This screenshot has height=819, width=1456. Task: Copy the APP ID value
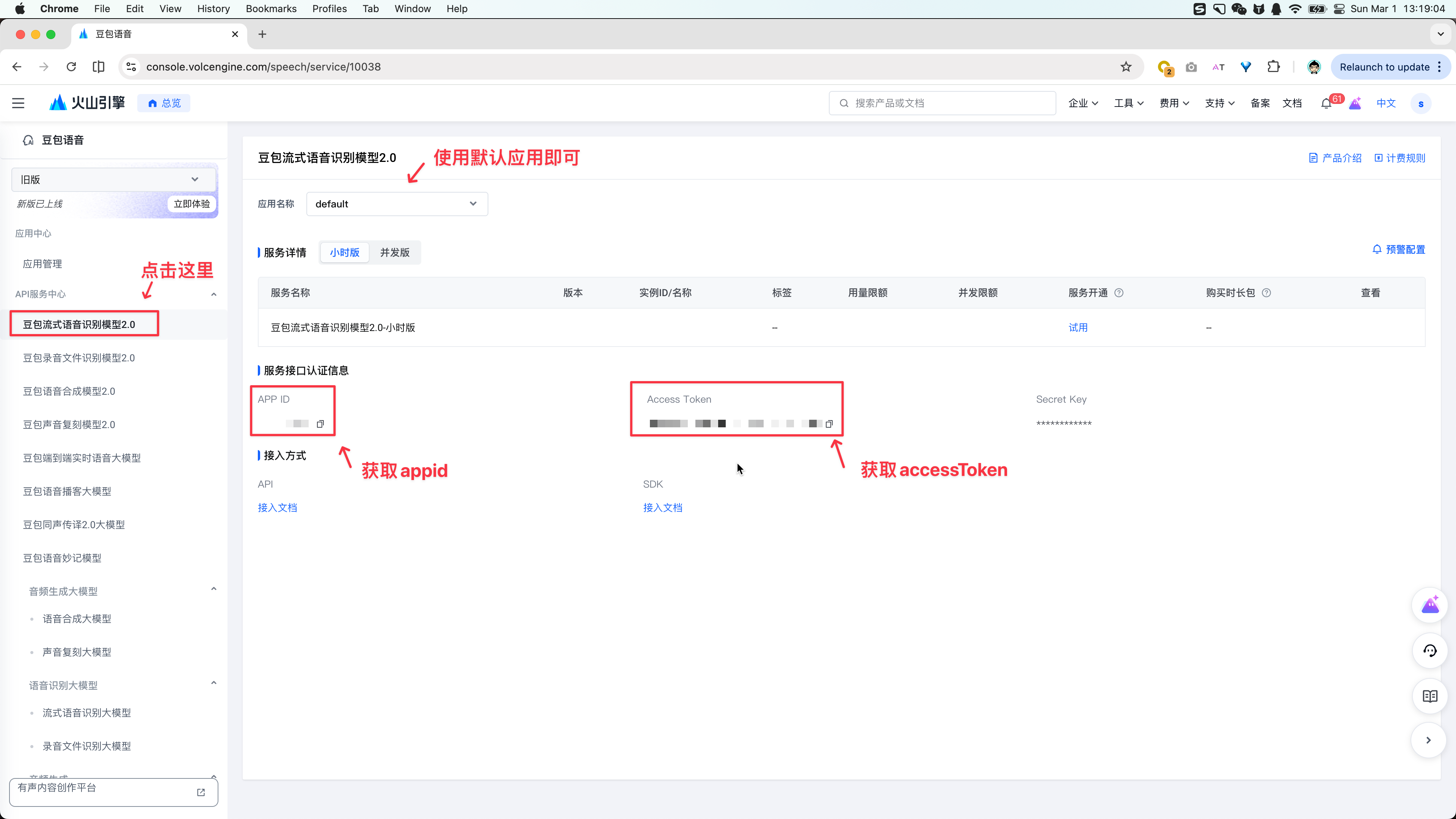(x=320, y=424)
